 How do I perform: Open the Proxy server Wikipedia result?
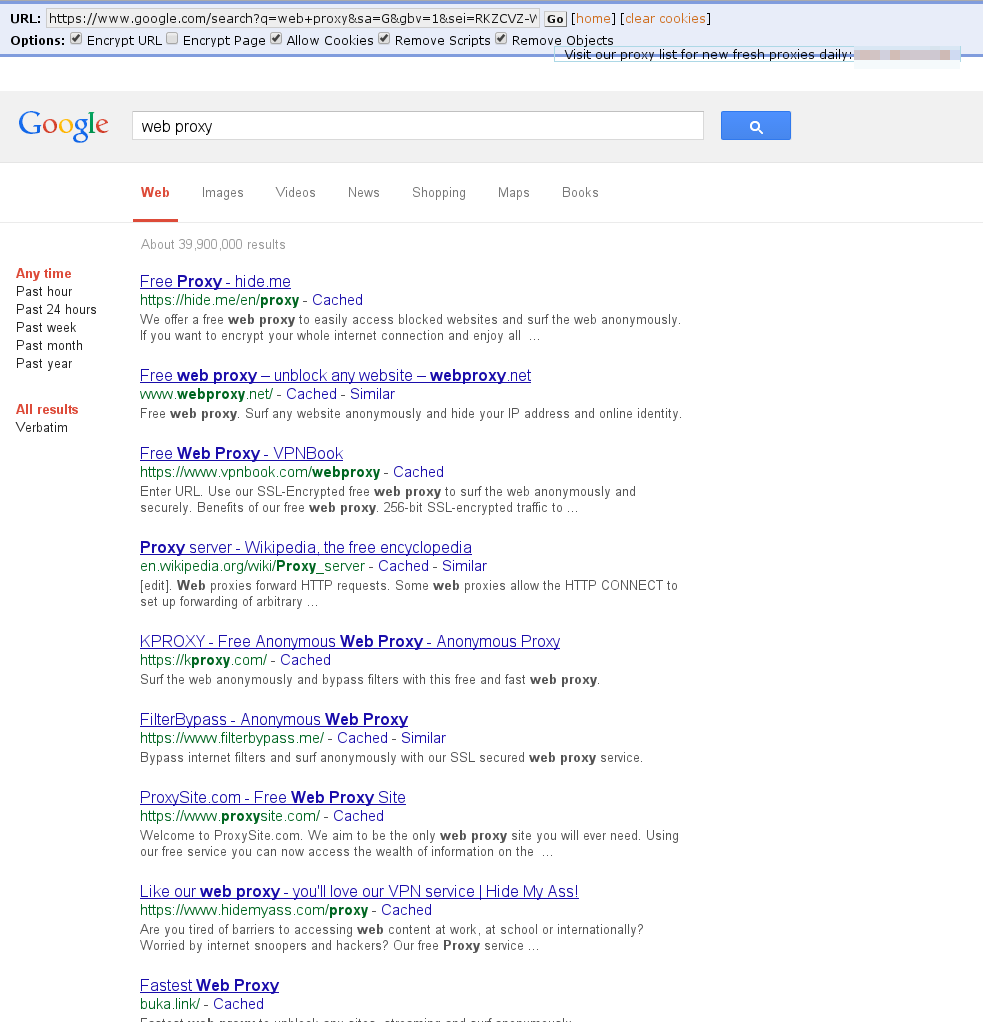tap(306, 548)
